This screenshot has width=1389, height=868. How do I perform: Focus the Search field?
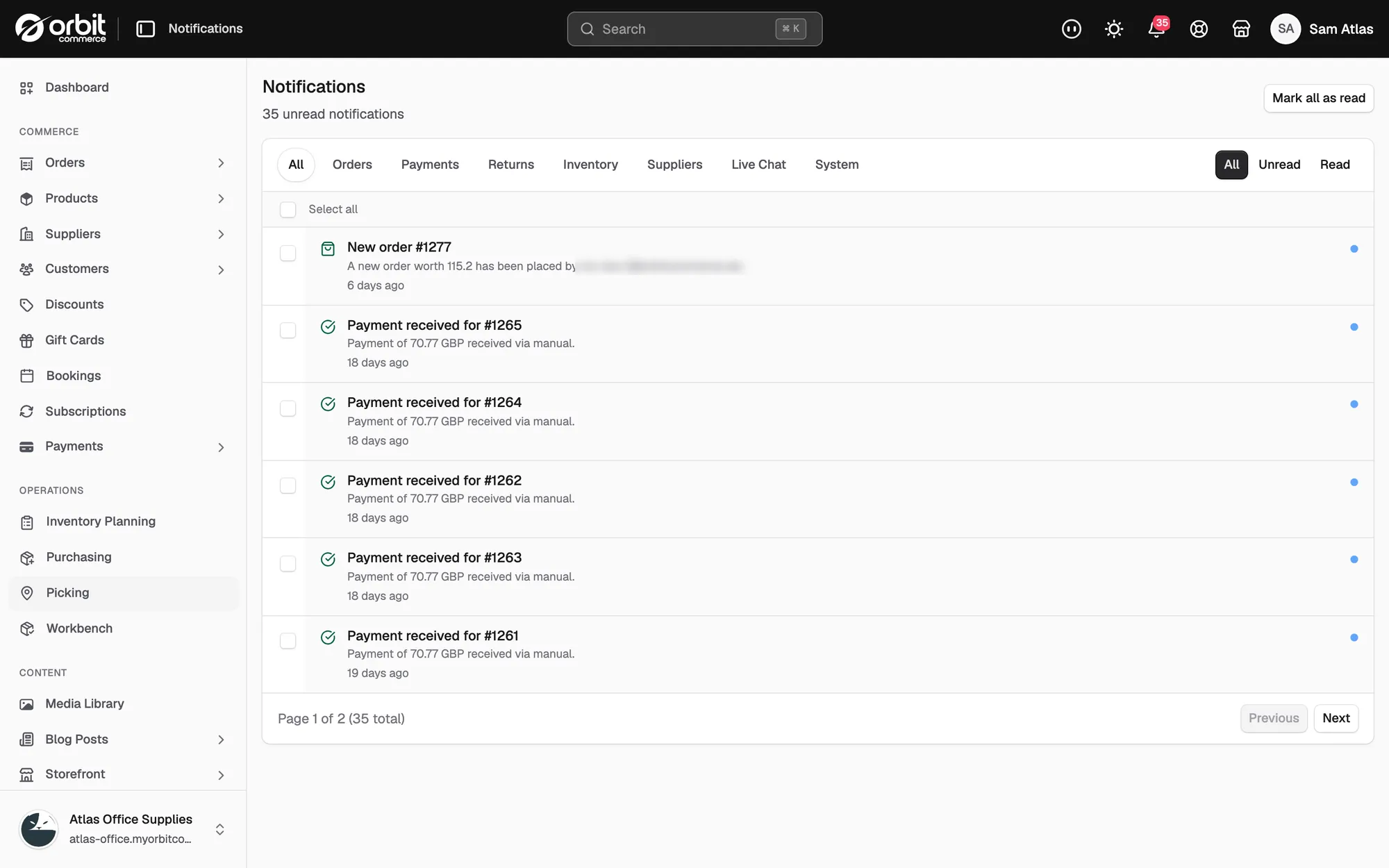pos(694,28)
